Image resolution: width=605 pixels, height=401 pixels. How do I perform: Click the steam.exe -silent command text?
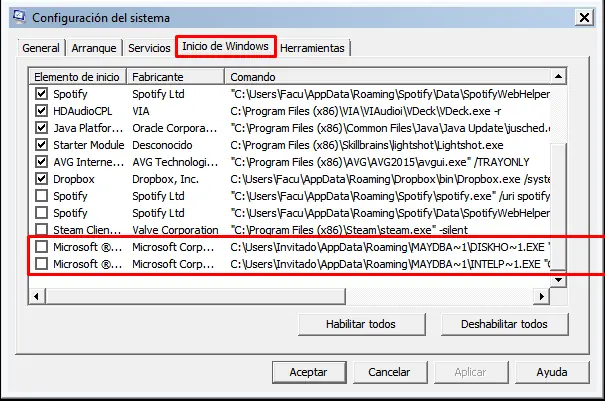(x=349, y=230)
